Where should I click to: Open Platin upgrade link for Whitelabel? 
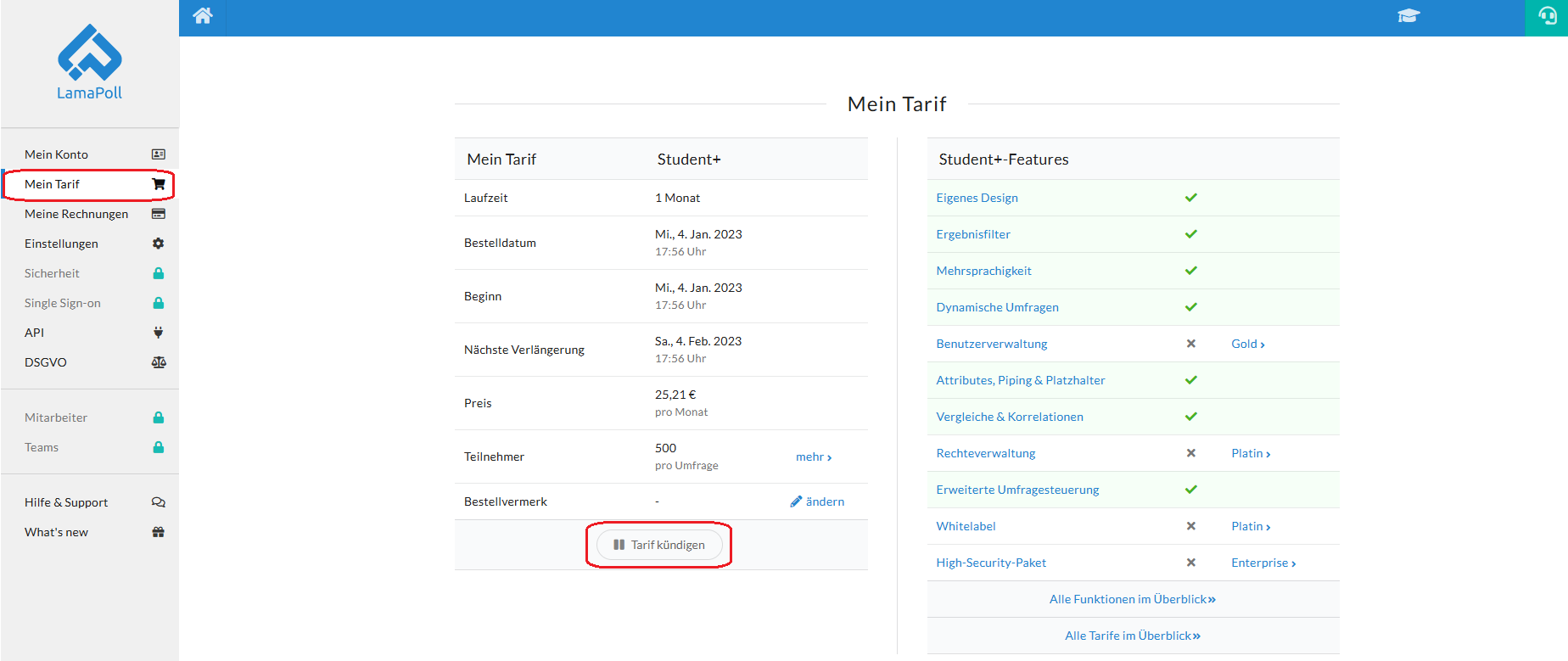1251,526
